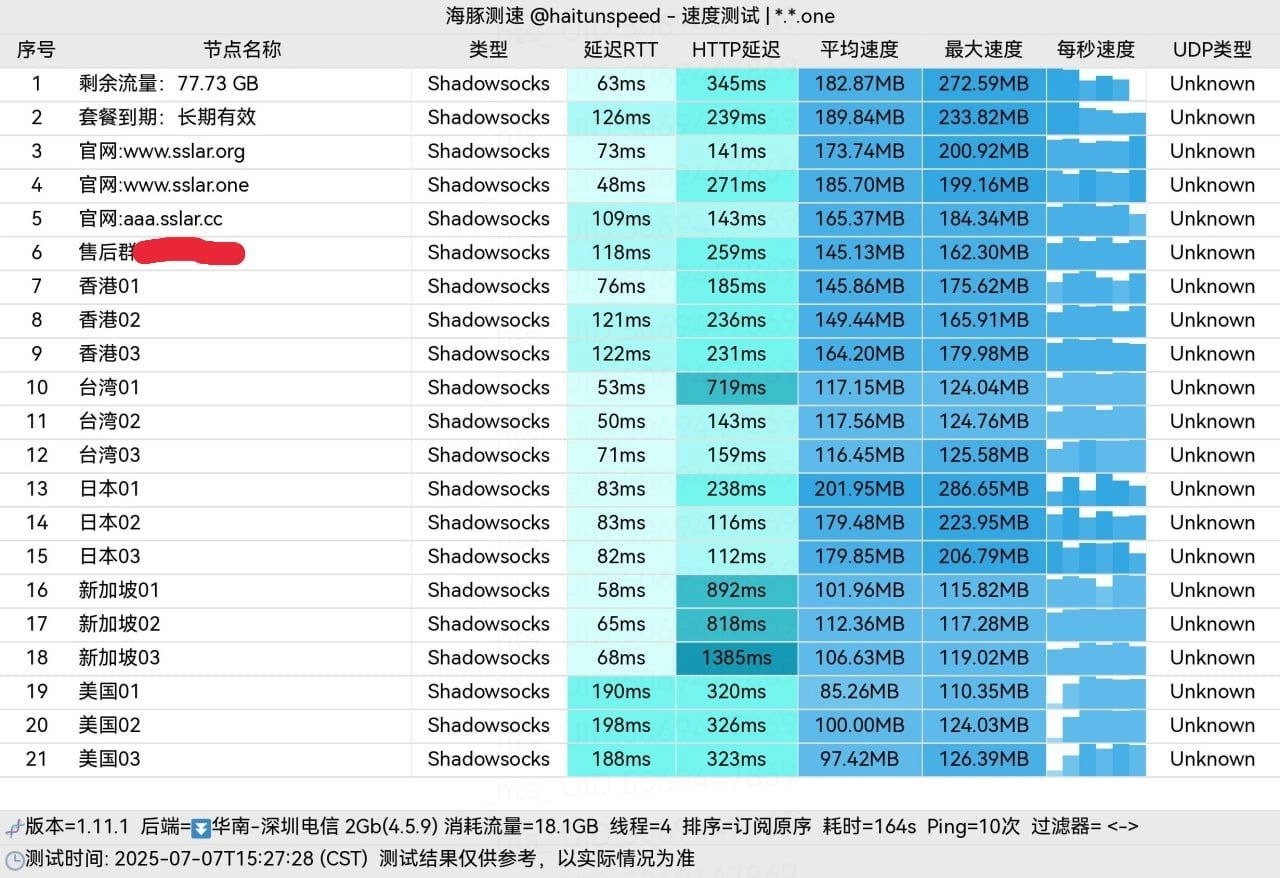This screenshot has width=1280, height=878.
Task: Click the 1385ms HTTP delay cell
Action: pos(737,658)
